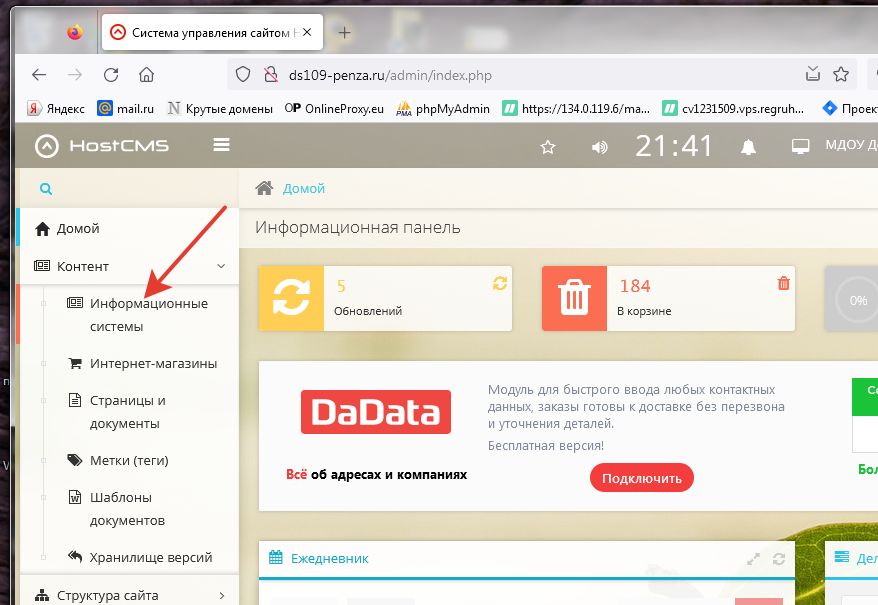
Task: Click the address bar URL
Action: coord(390,75)
